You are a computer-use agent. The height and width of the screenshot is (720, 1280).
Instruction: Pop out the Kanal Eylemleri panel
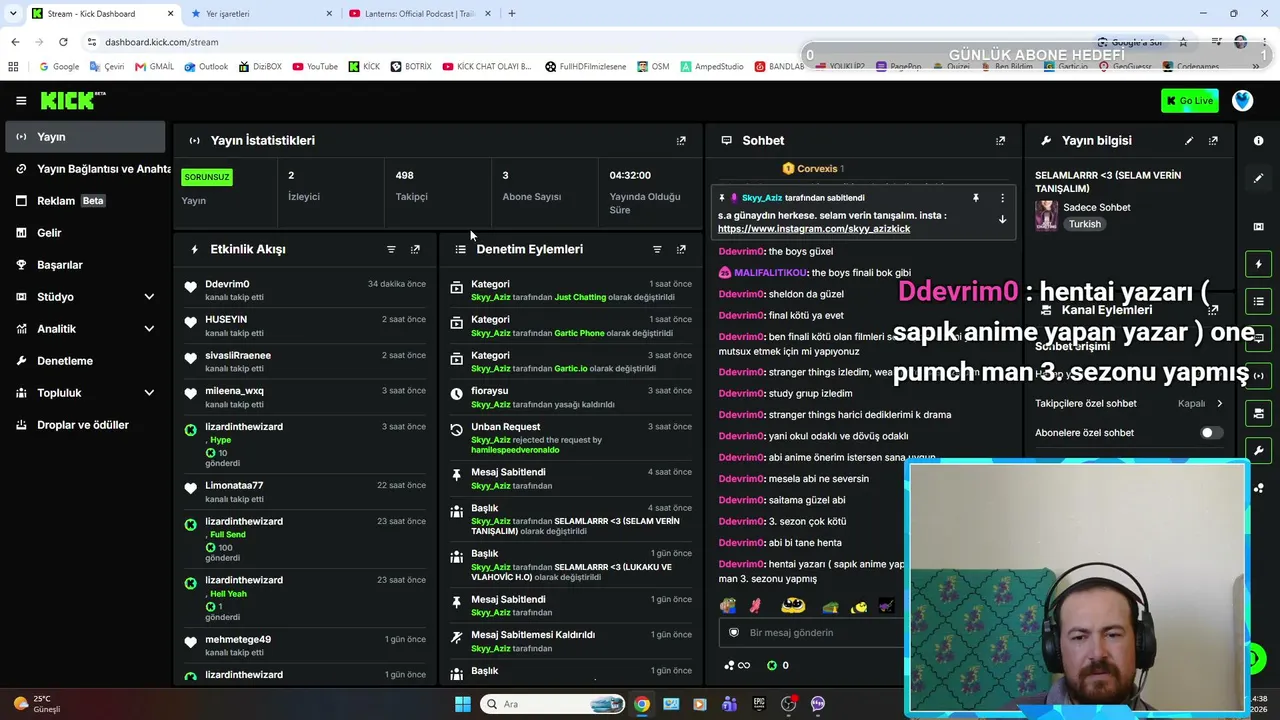(1213, 310)
